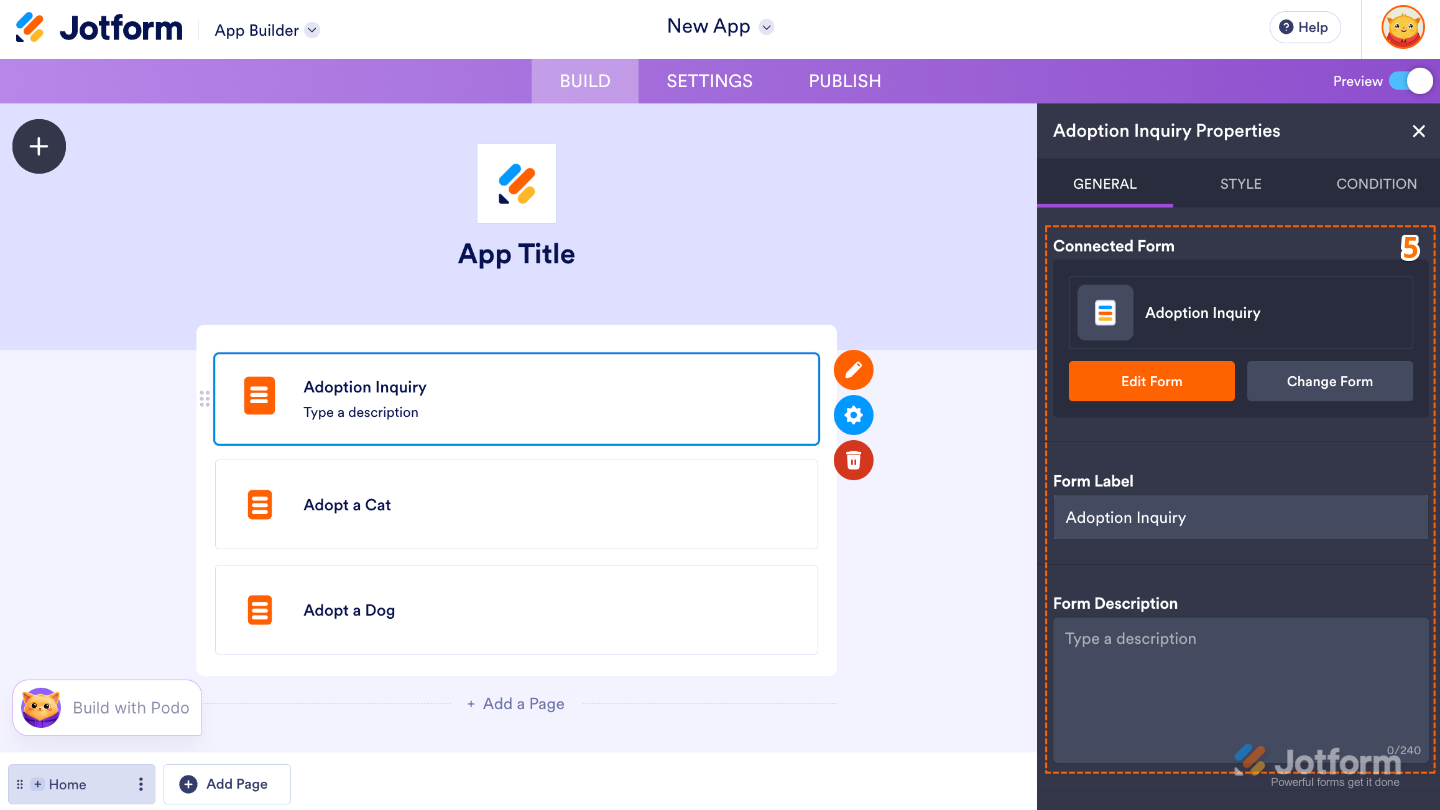Screen dimensions: 1440x810
Task: Grab the drag handle beside Adoption Inquiry
Action: coord(204,398)
